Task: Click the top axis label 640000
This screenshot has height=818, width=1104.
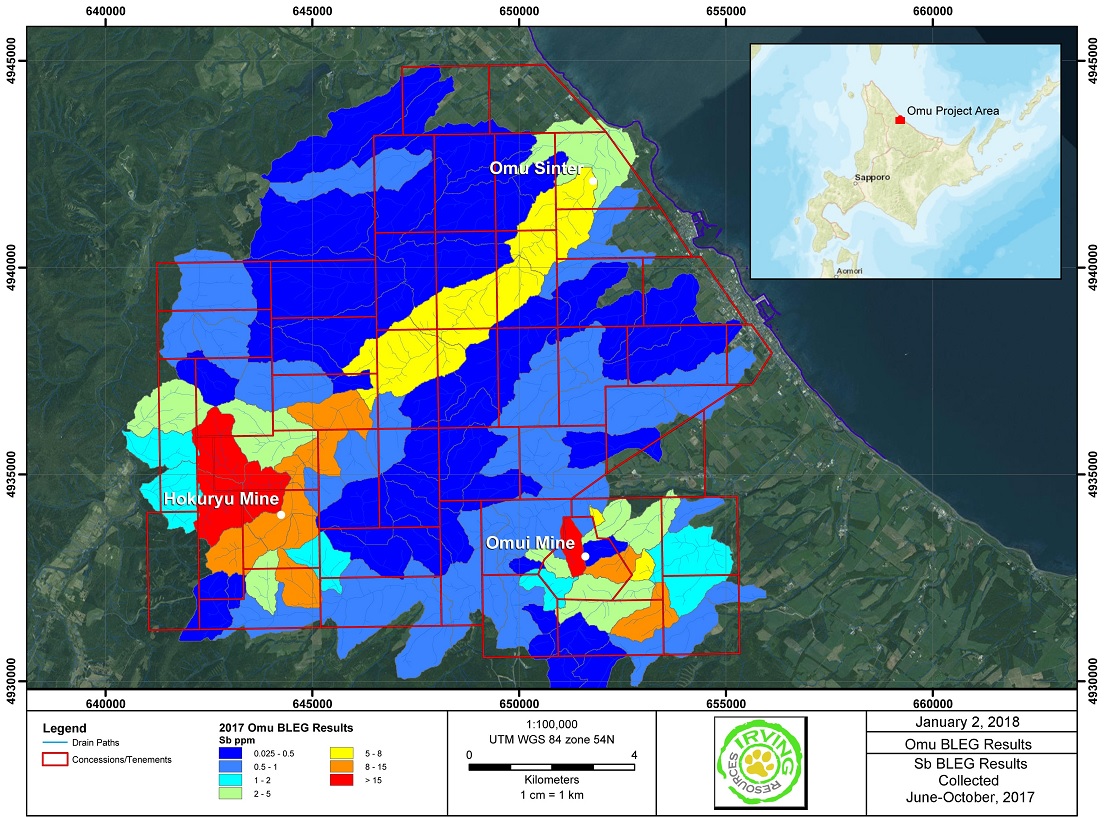Action: pyautogui.click(x=106, y=11)
